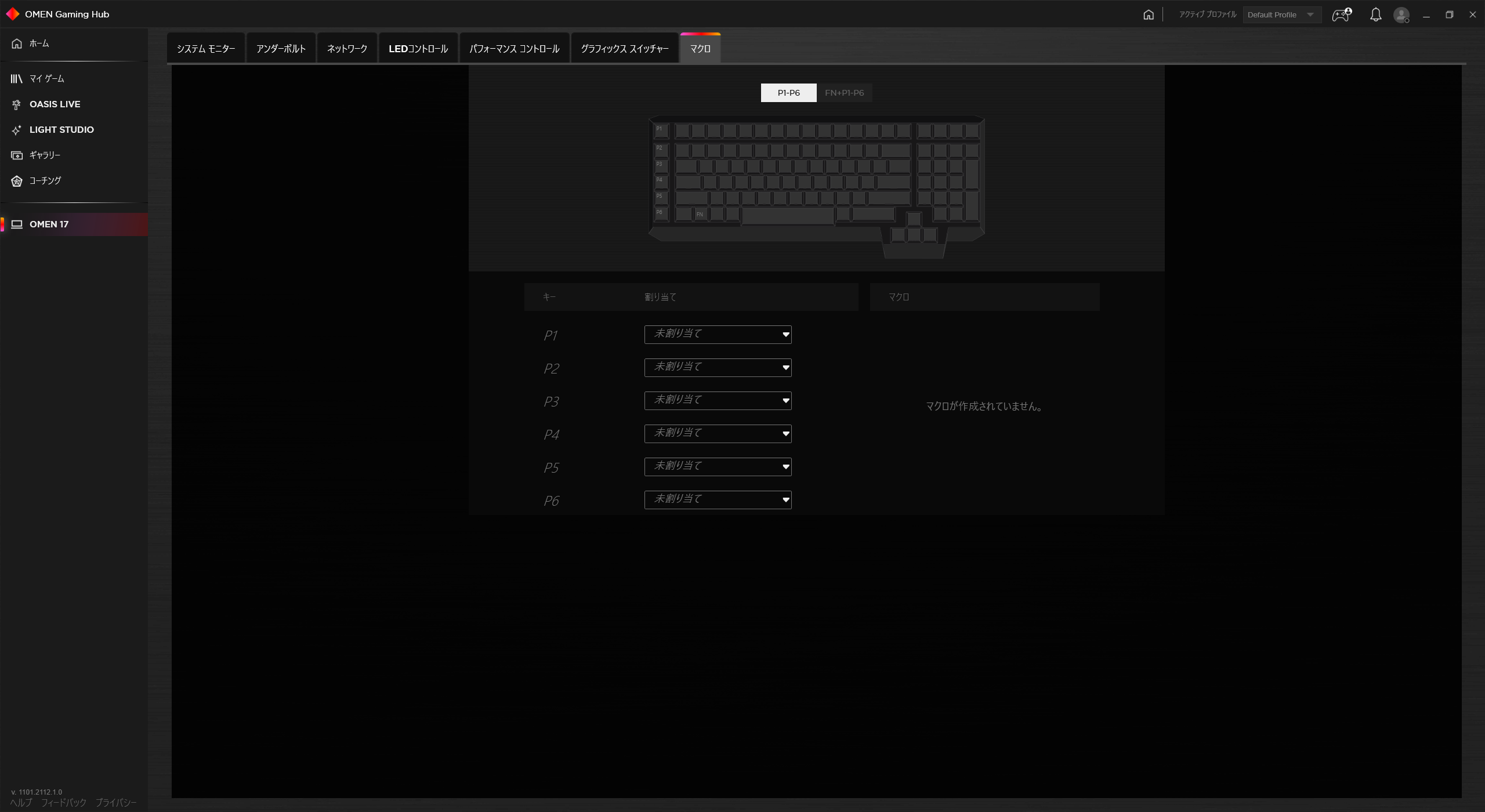1485x812 pixels.
Task: Switch to the P1-P6 key set
Action: pos(788,93)
